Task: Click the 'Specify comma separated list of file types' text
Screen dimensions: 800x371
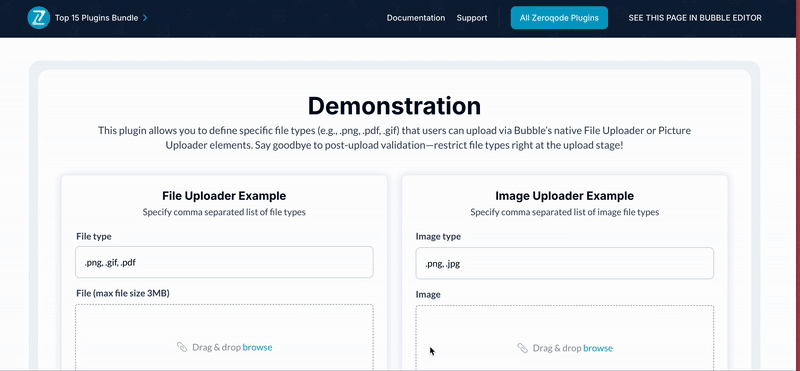Action: [x=224, y=212]
